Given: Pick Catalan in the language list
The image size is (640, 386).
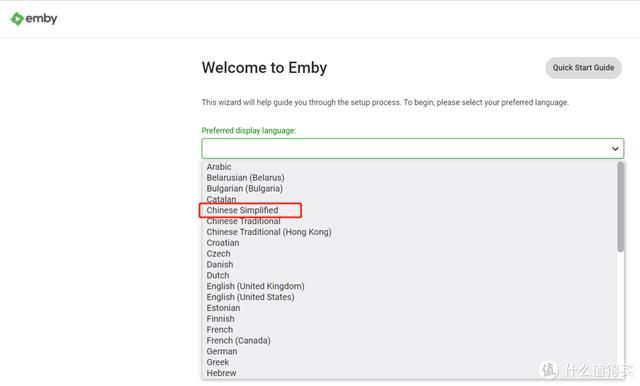Looking at the screenshot, I should [221, 199].
